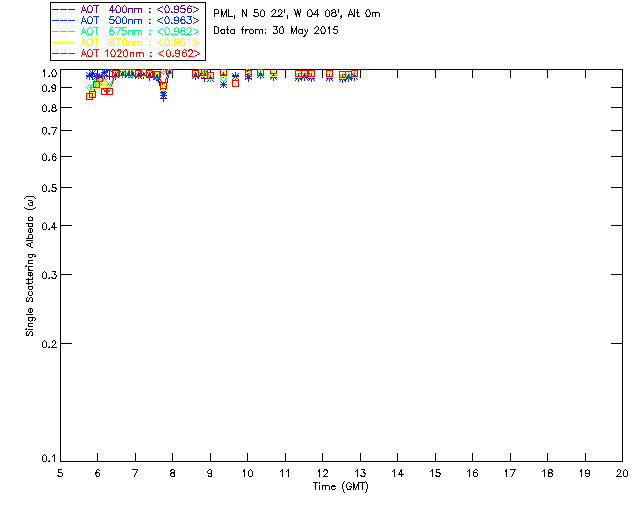Viewport: 640px width, 512px height.
Task: Click the y-axis tick label 0.5
Action: 49,188
